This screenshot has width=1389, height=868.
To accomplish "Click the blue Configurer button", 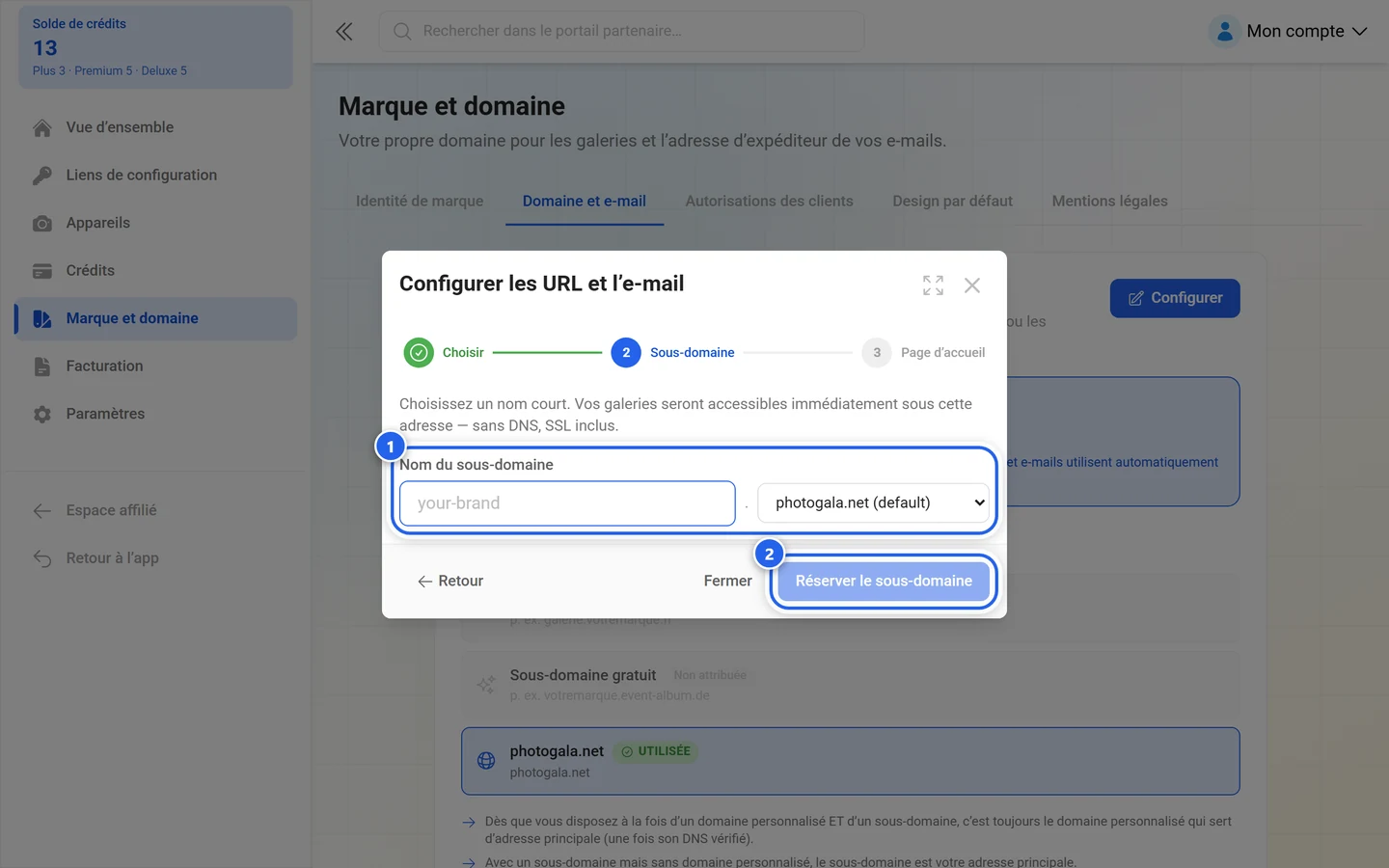I will pos(1175,298).
